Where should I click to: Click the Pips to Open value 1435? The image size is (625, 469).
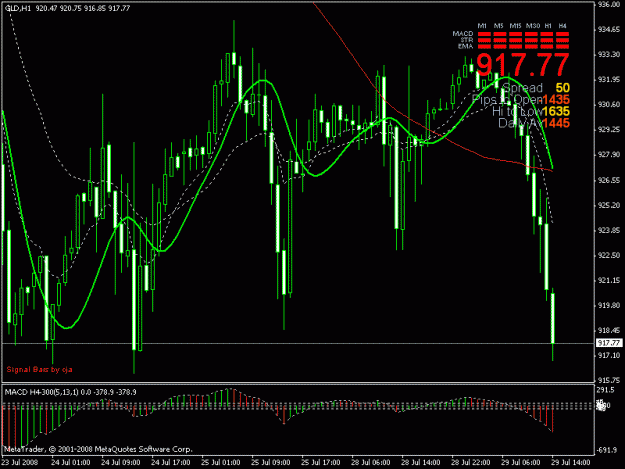click(x=556, y=100)
